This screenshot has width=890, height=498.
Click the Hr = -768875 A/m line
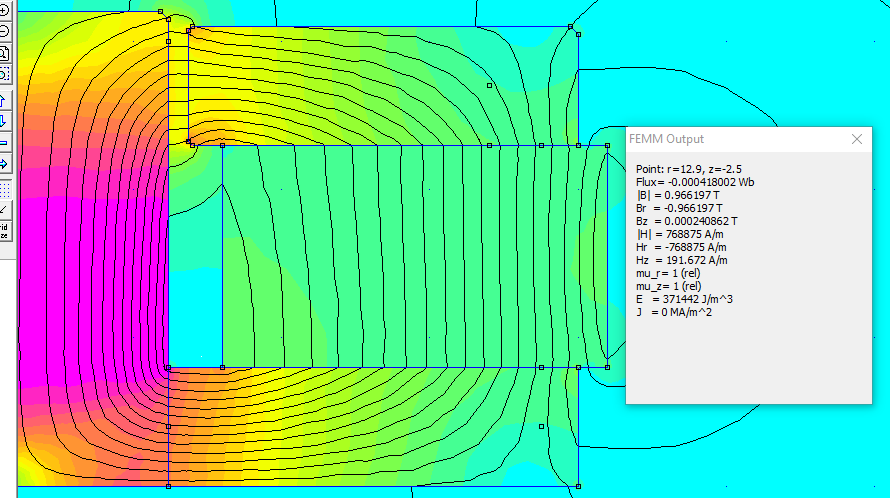coord(681,248)
